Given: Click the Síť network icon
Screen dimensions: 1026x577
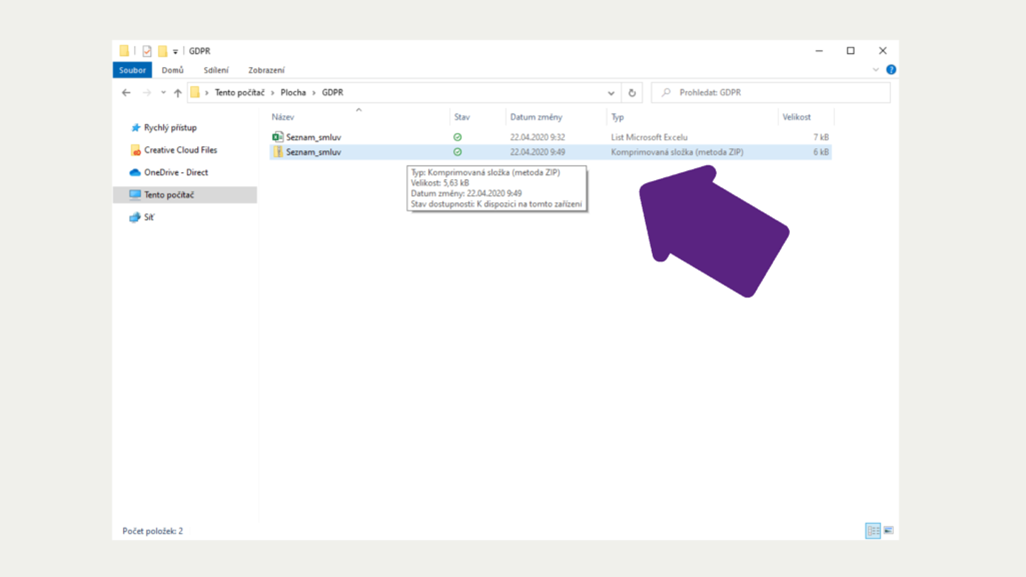Looking at the screenshot, I should 135,217.
